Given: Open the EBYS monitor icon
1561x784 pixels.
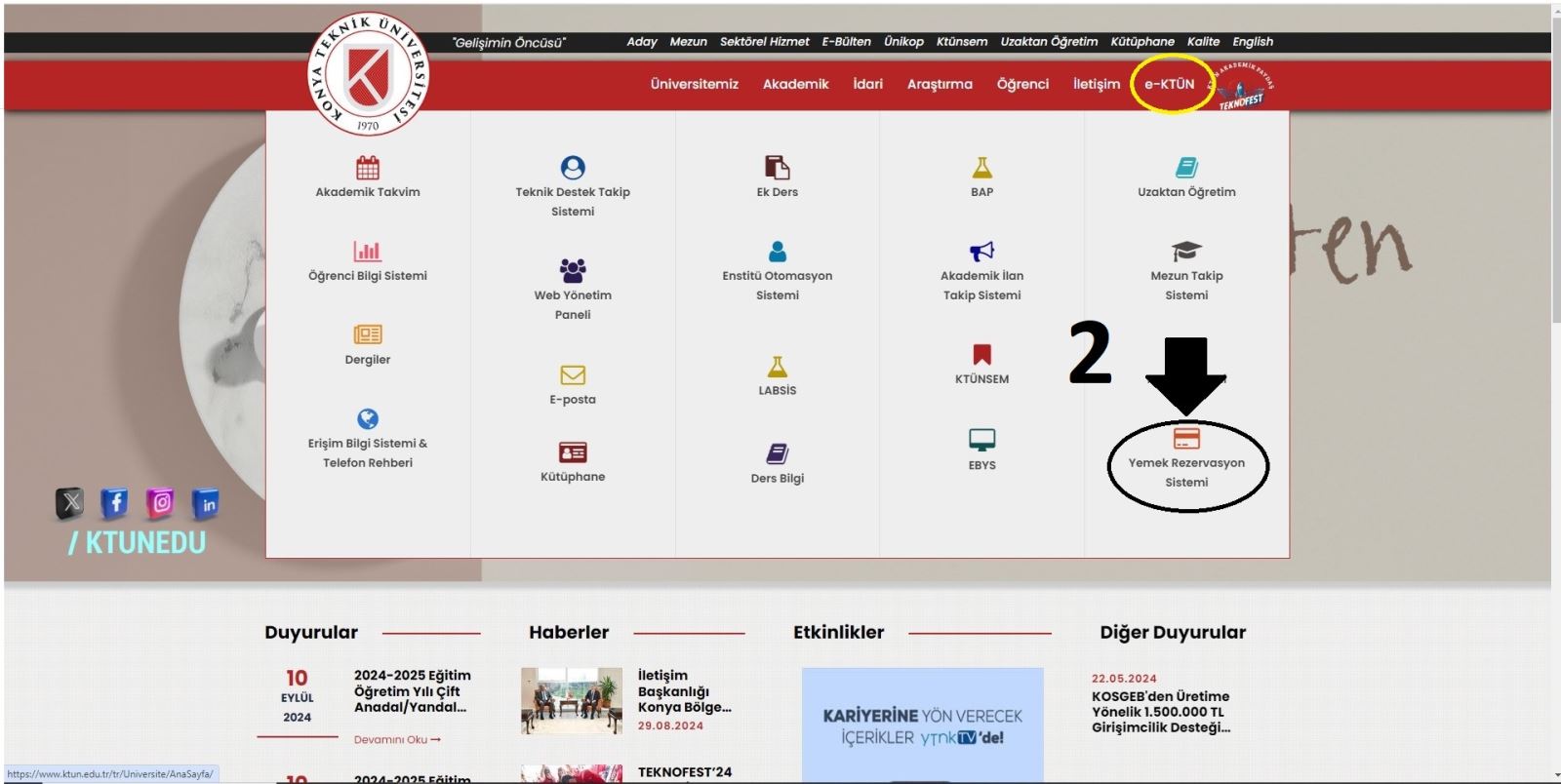Looking at the screenshot, I should pos(981,440).
